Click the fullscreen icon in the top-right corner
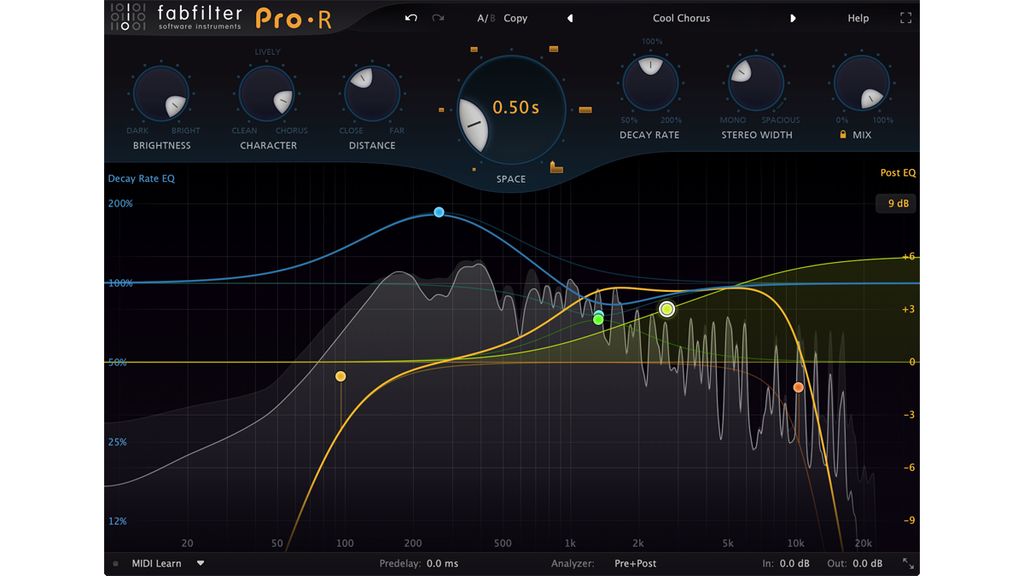 click(905, 17)
